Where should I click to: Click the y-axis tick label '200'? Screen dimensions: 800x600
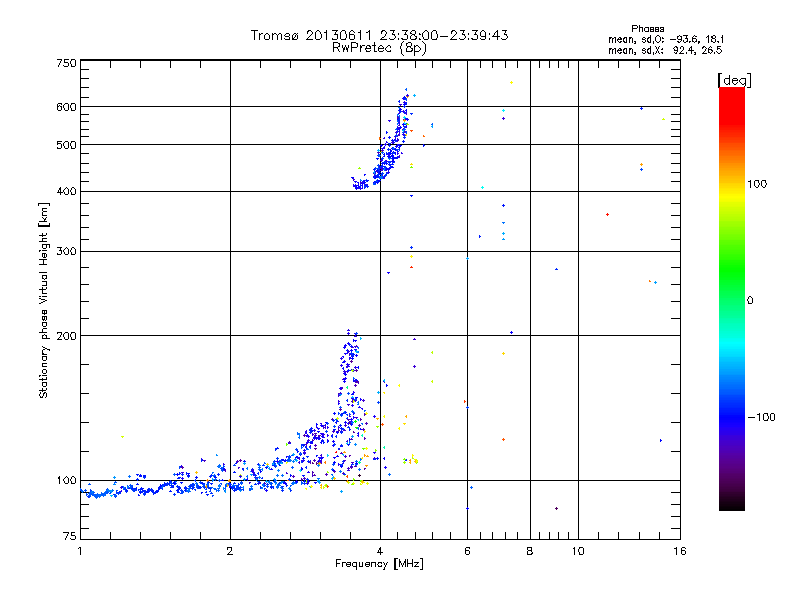(66, 336)
